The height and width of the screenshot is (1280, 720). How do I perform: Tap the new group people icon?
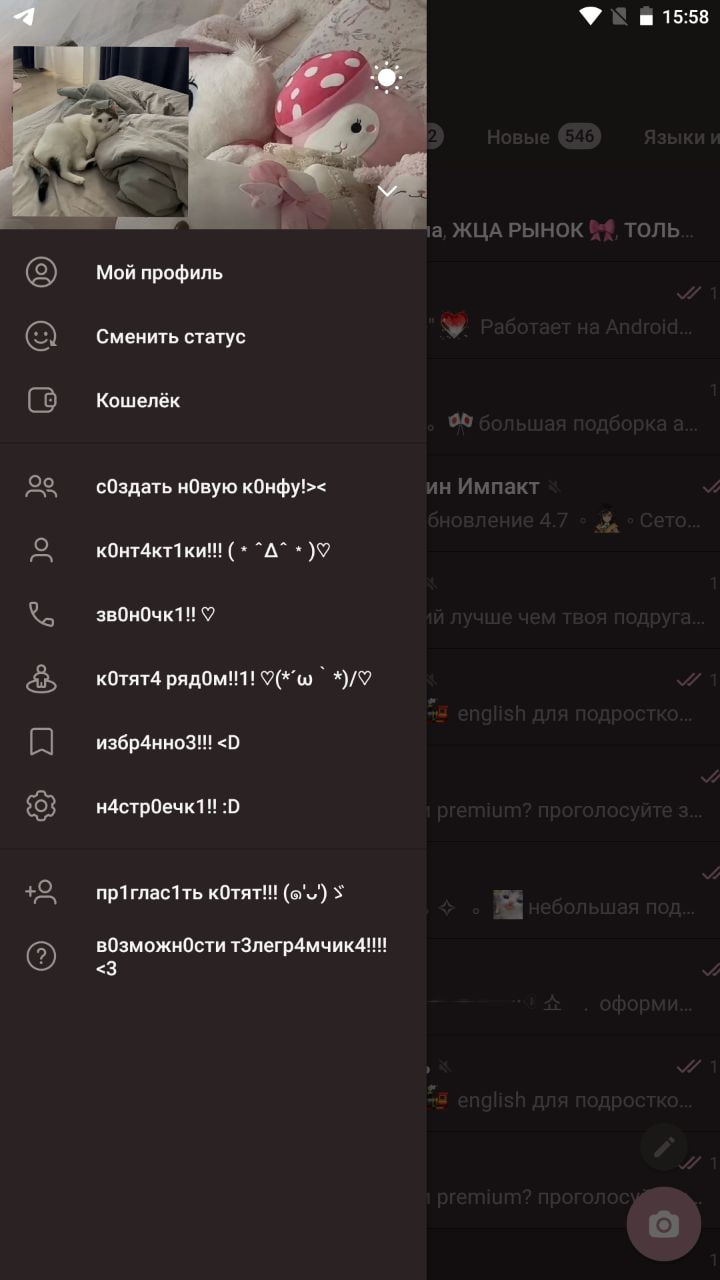[x=41, y=486]
